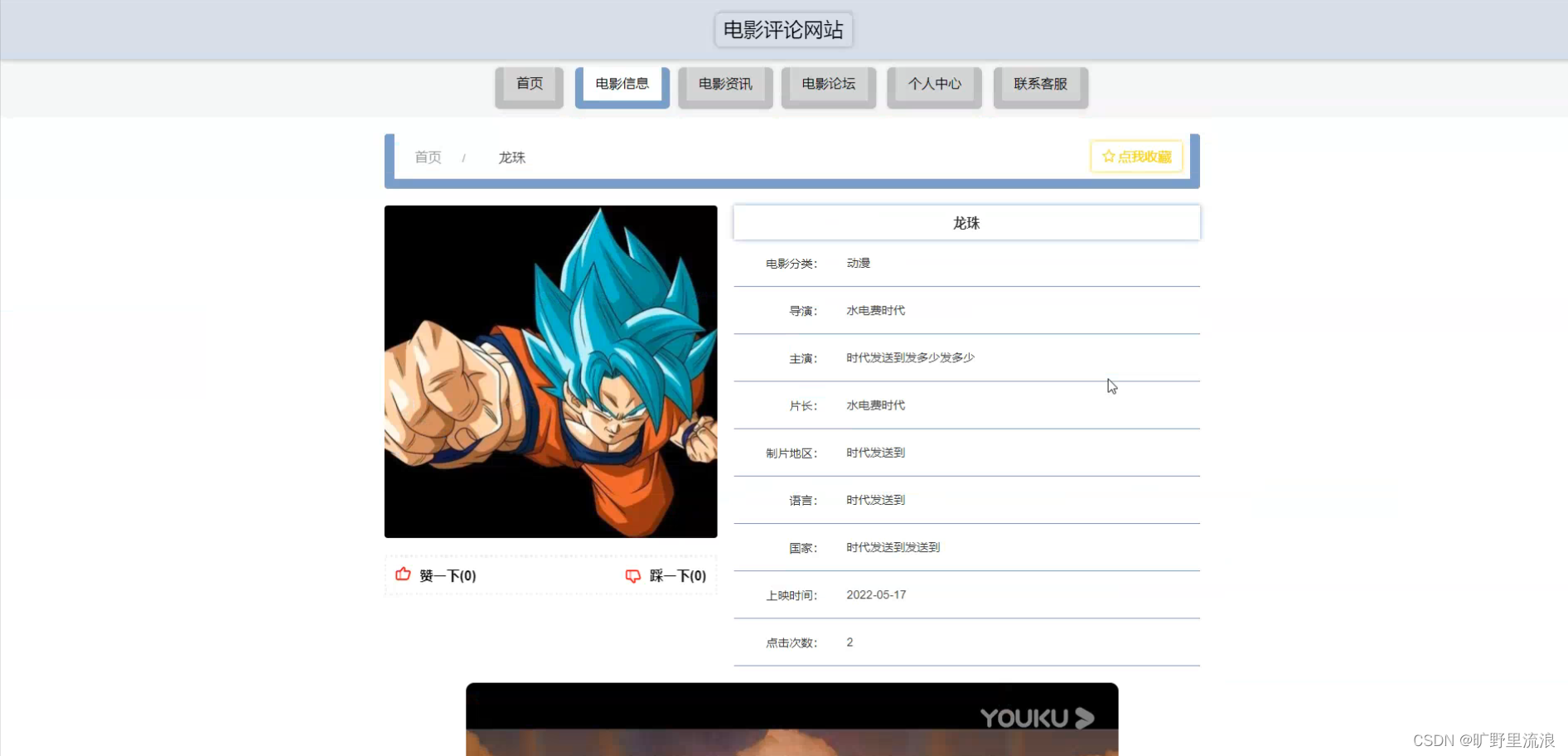The image size is (1568, 756).
Task: Click the YOUKU video player area
Action: [x=792, y=719]
